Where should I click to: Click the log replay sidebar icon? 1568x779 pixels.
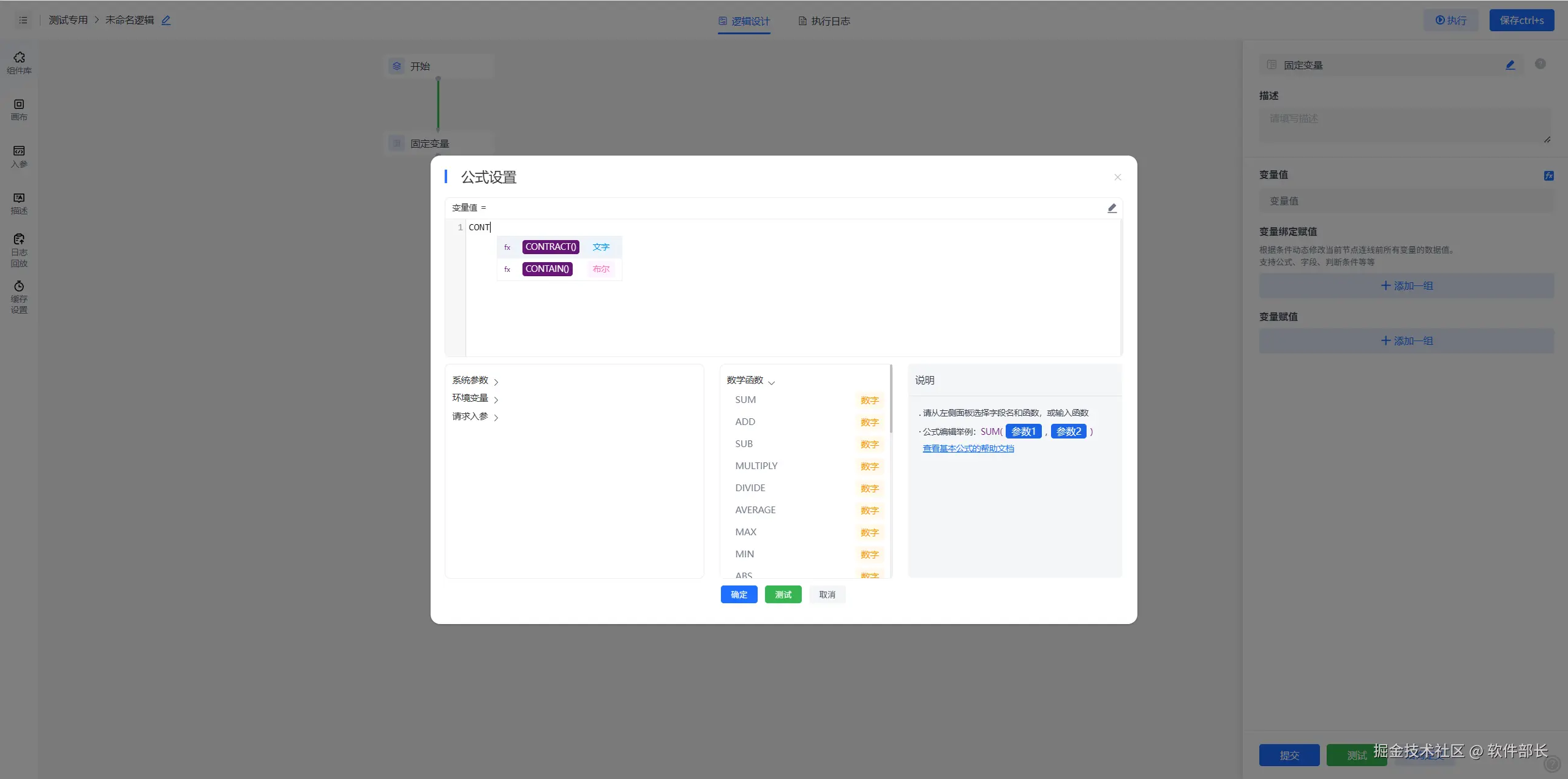tap(19, 250)
